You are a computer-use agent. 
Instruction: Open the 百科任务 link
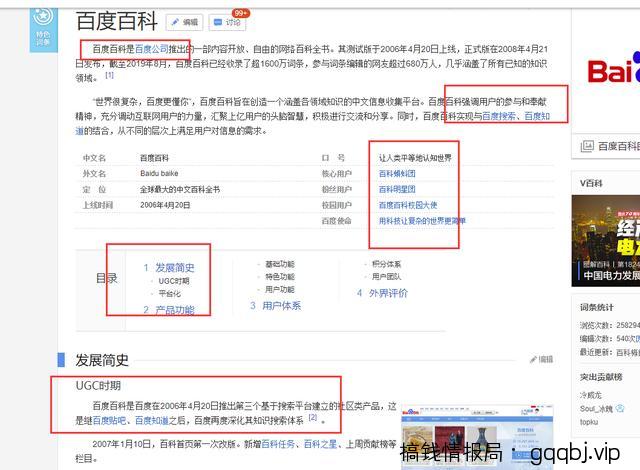[x=278, y=444]
